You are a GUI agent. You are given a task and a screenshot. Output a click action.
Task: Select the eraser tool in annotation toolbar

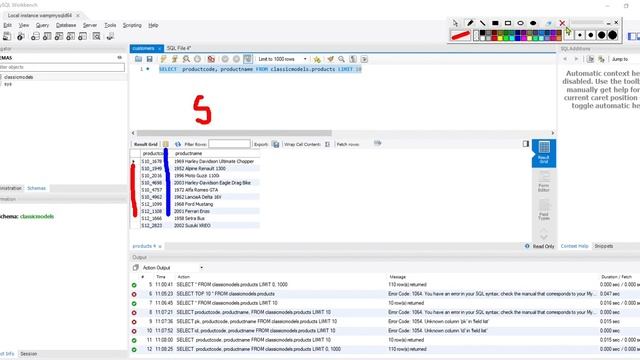pos(549,23)
